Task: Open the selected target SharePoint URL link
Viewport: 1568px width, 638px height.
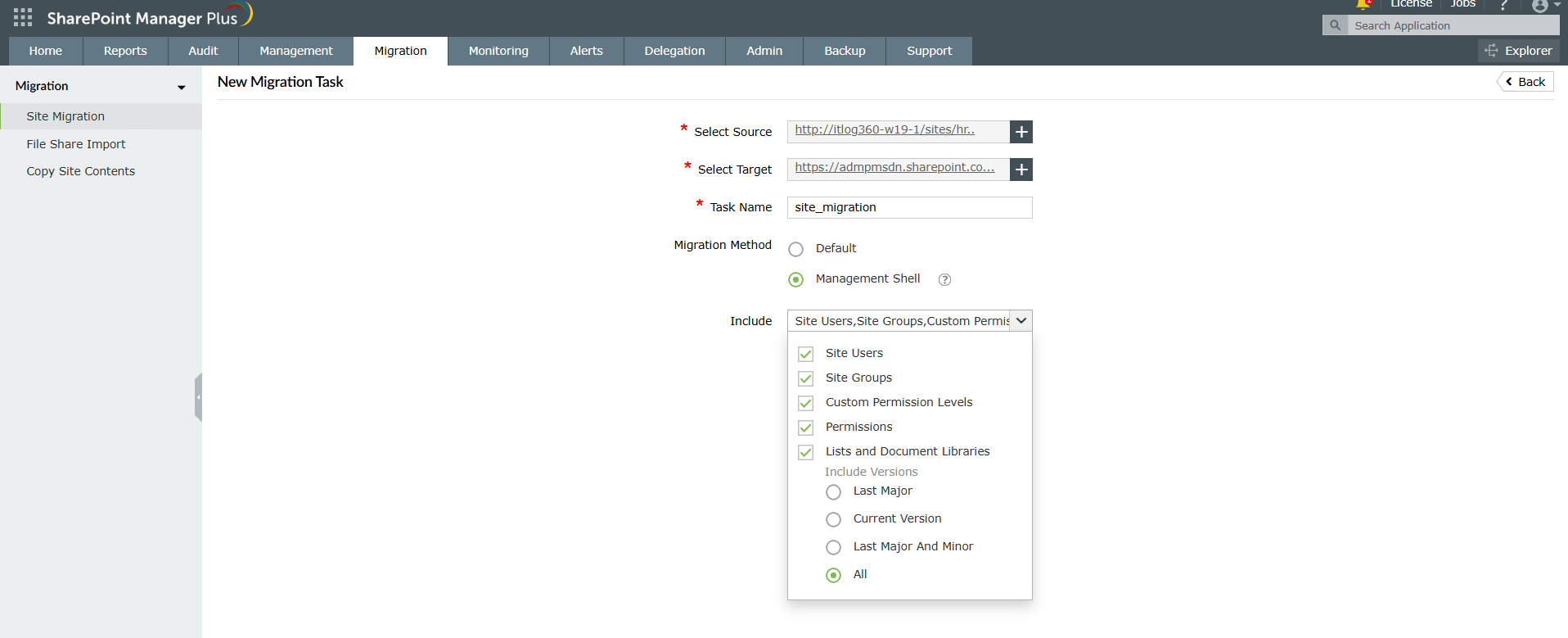Action: (894, 167)
